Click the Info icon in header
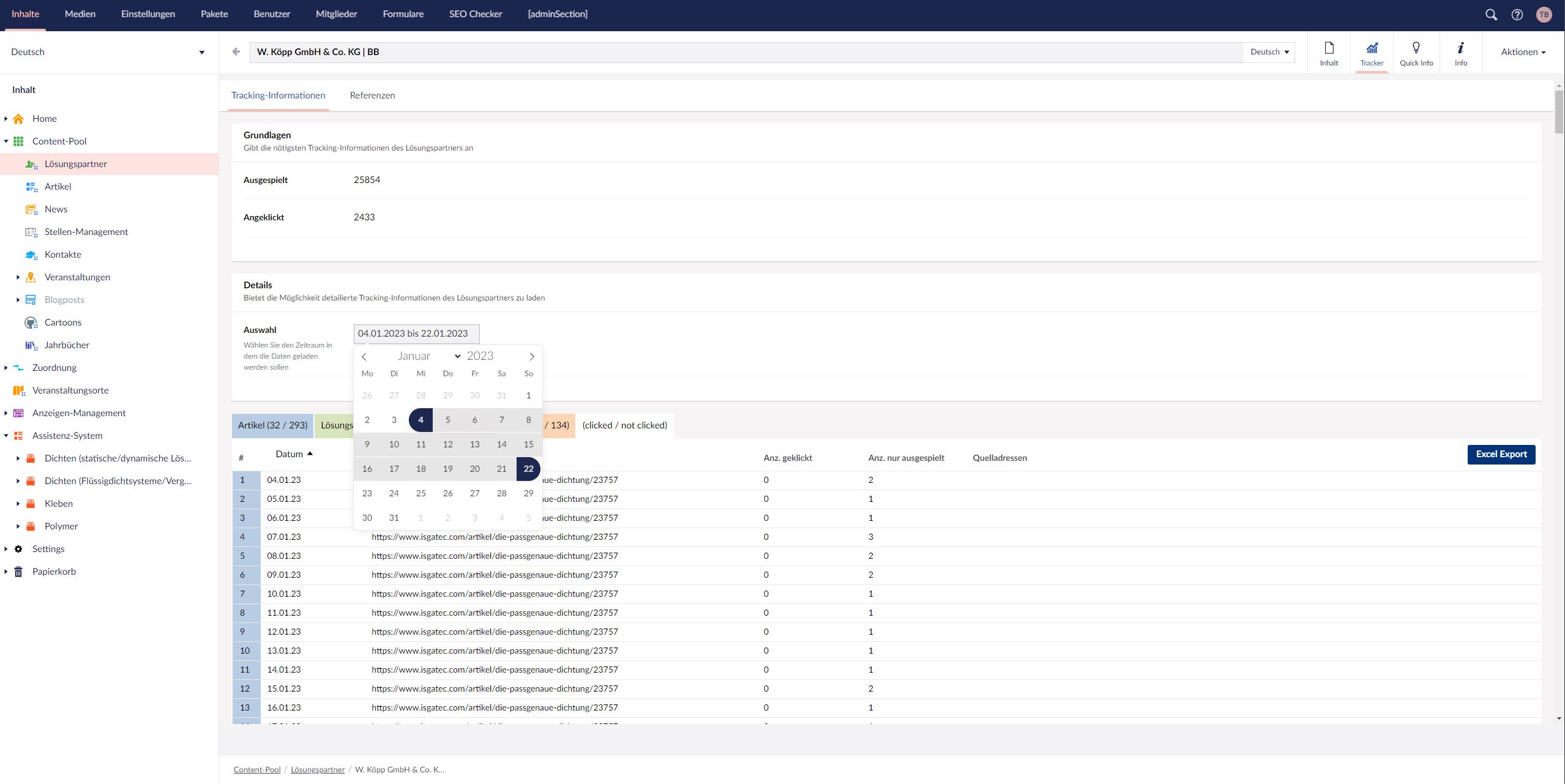Image resolution: width=1565 pixels, height=784 pixels. click(1460, 53)
